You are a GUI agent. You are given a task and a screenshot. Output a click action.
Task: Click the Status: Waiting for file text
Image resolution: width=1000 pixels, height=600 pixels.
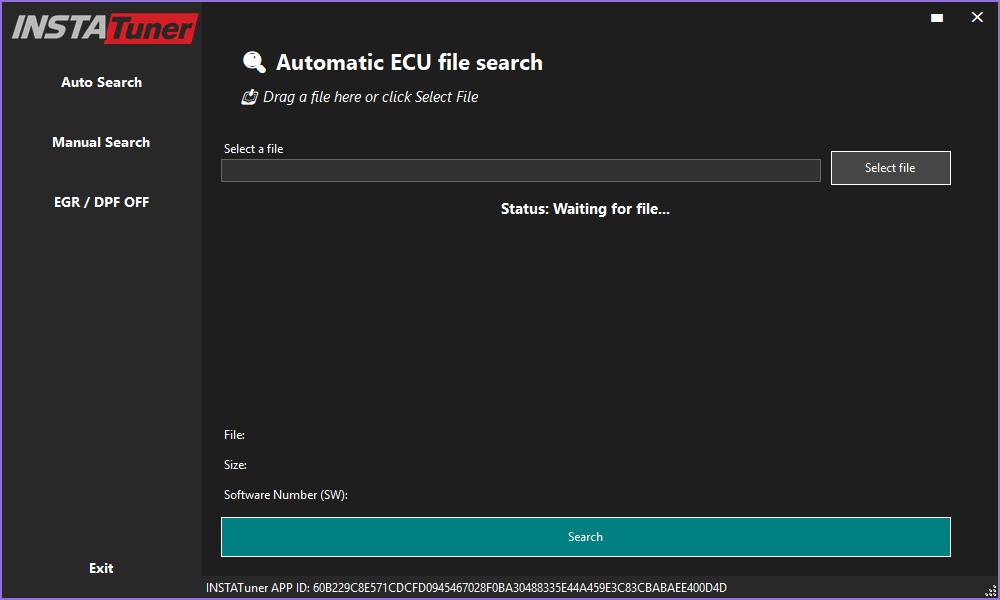[x=585, y=209]
